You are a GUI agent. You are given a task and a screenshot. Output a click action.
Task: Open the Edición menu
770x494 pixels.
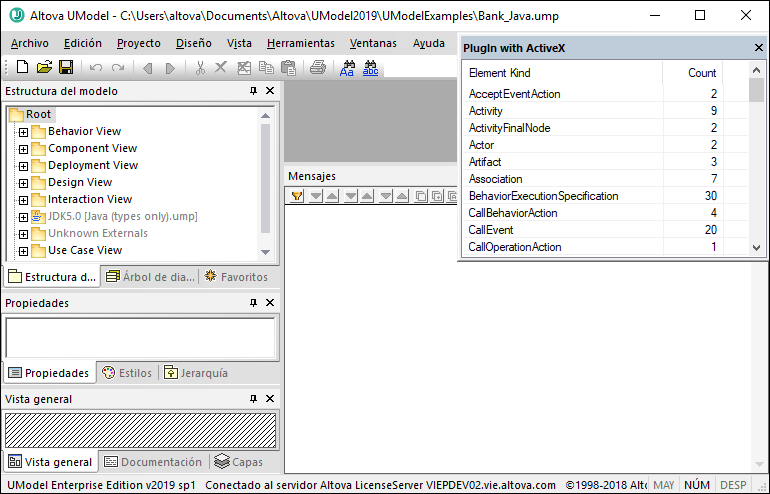(82, 43)
